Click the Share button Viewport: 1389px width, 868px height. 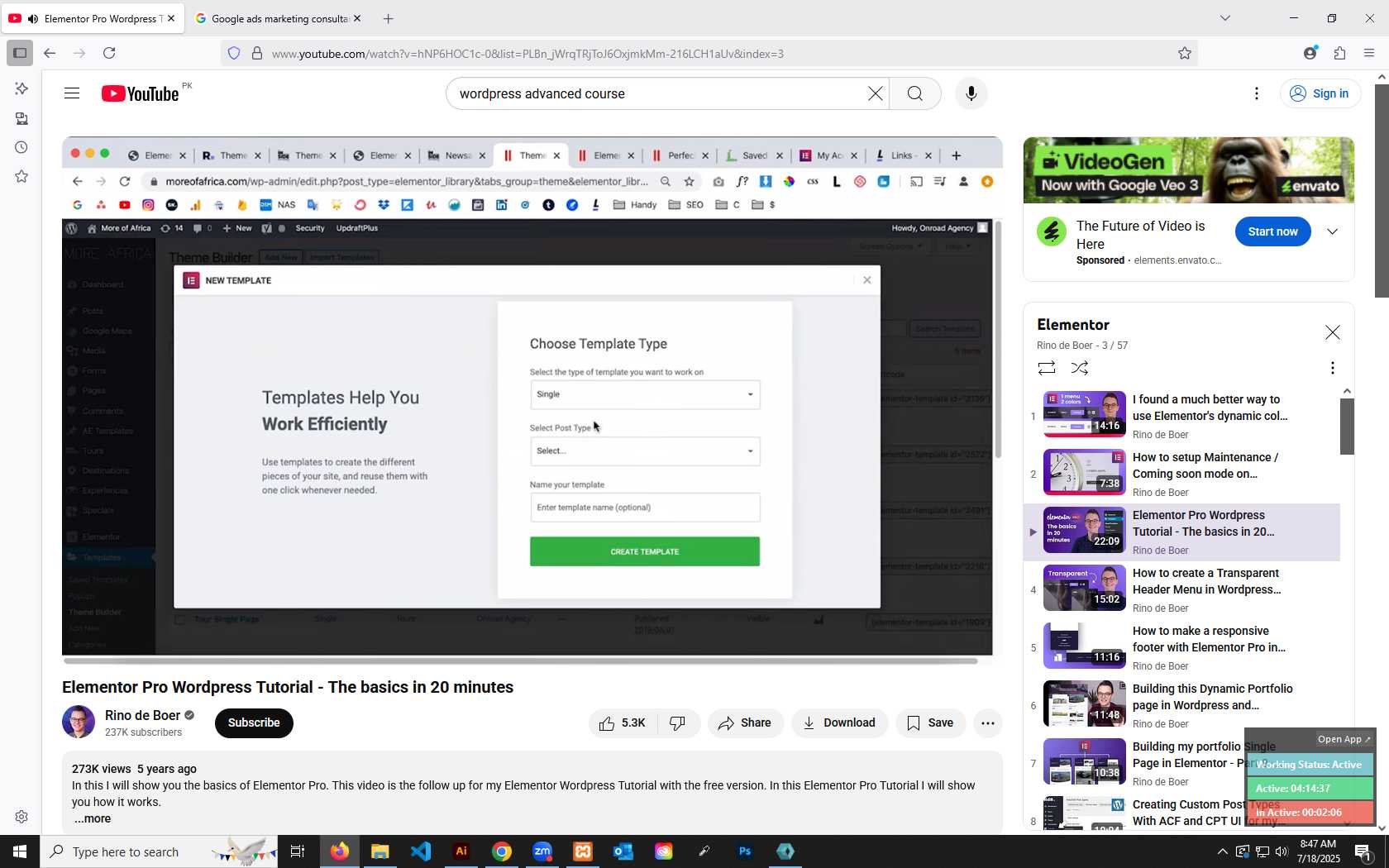[745, 723]
